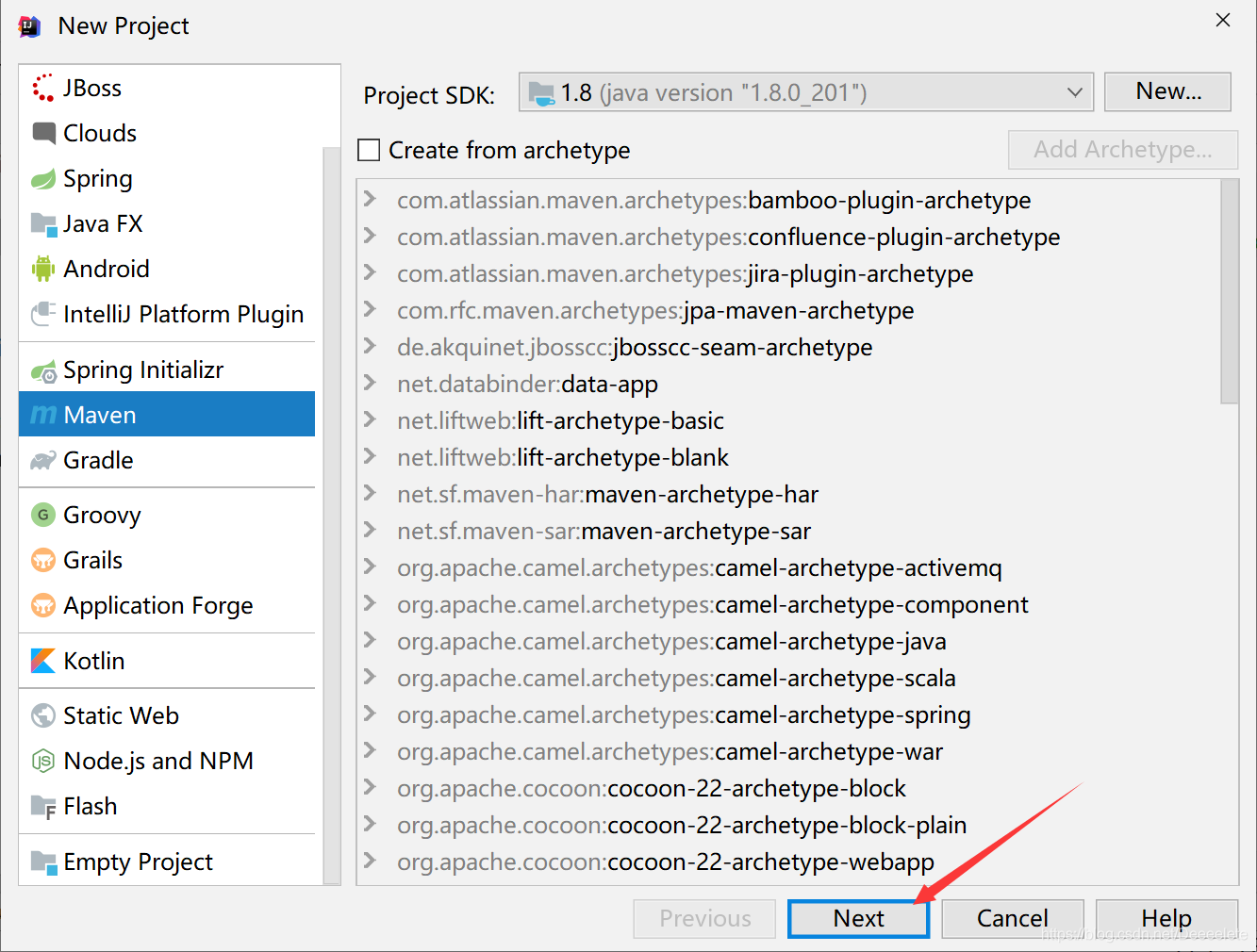
Task: Click the Grails icon
Action: click(43, 560)
